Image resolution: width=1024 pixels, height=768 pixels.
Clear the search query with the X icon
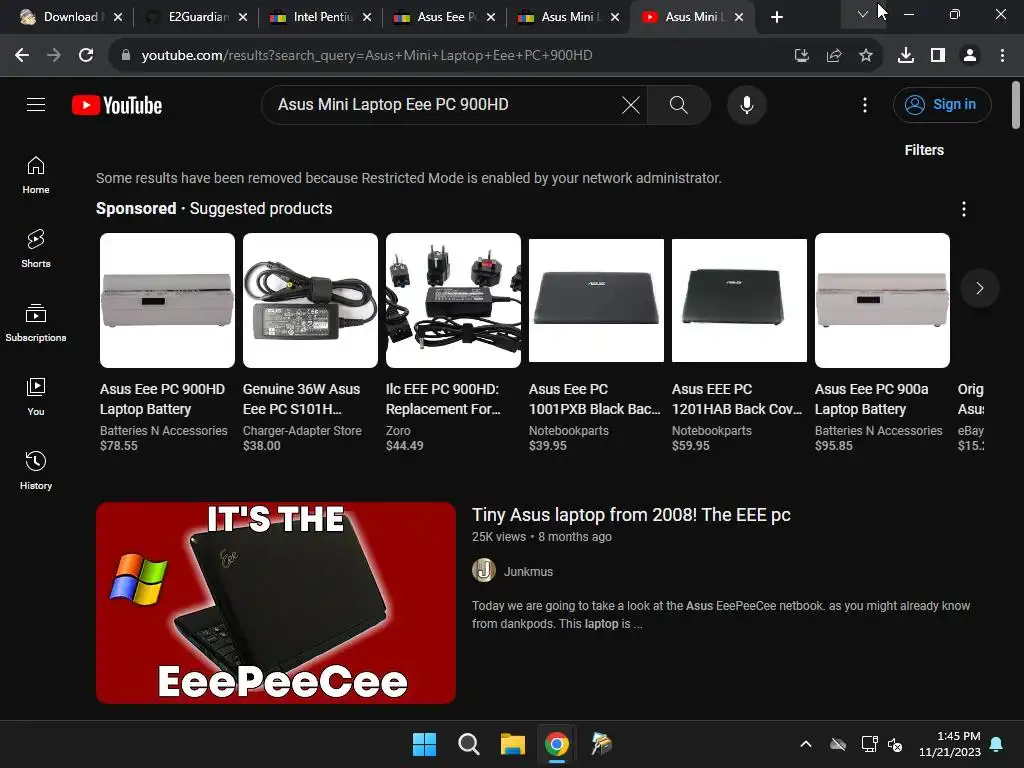[630, 104]
